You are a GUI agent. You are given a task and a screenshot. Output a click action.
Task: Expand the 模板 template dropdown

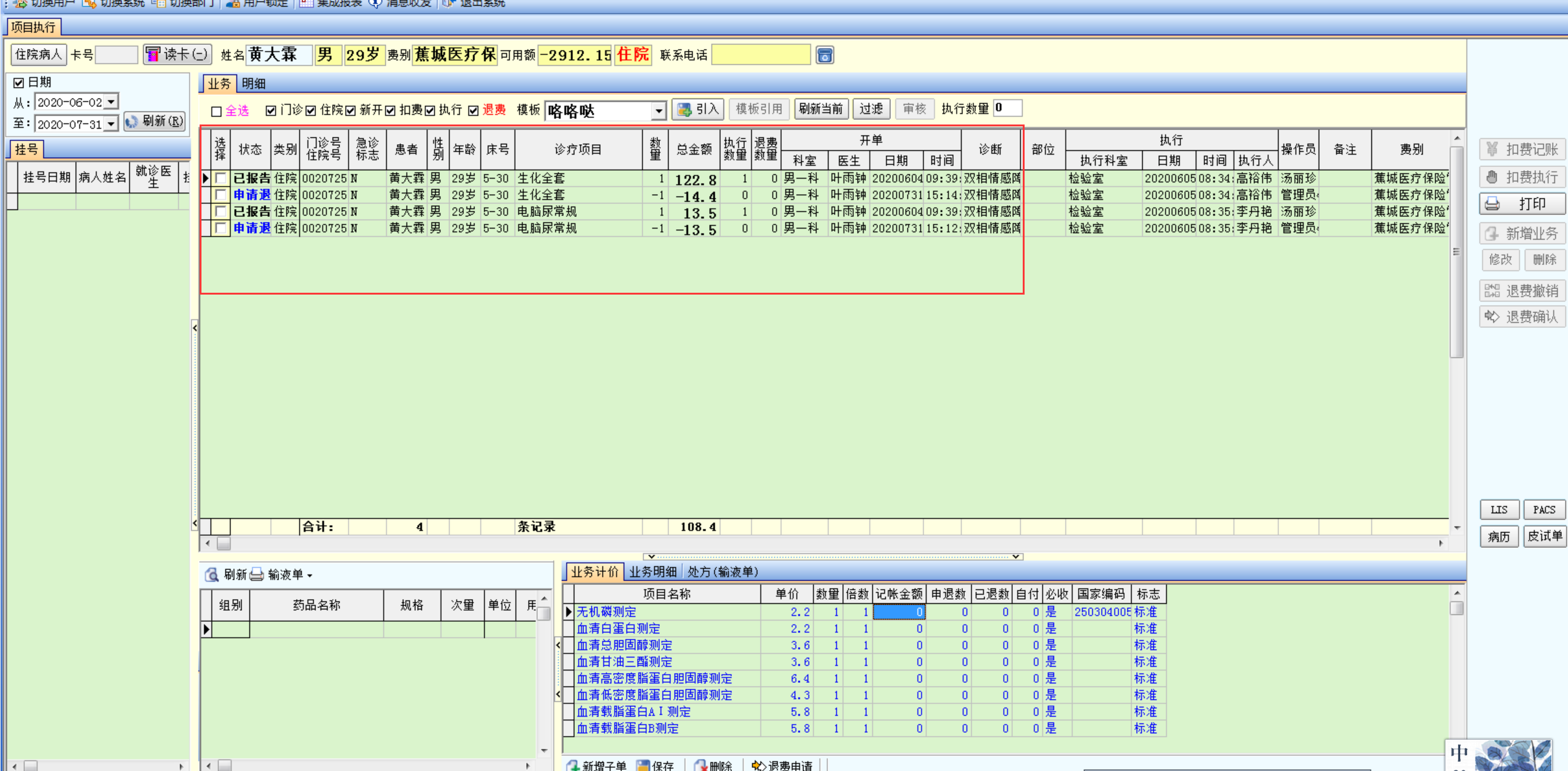pyautogui.click(x=659, y=111)
